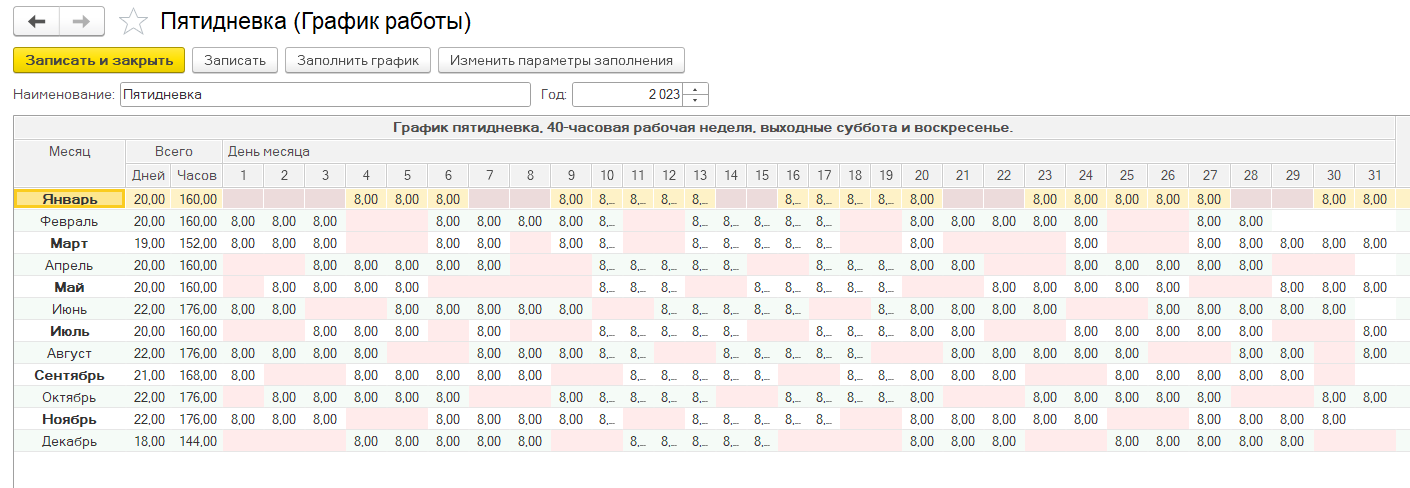Select the Май total hours cell

pyautogui.click(x=197, y=287)
